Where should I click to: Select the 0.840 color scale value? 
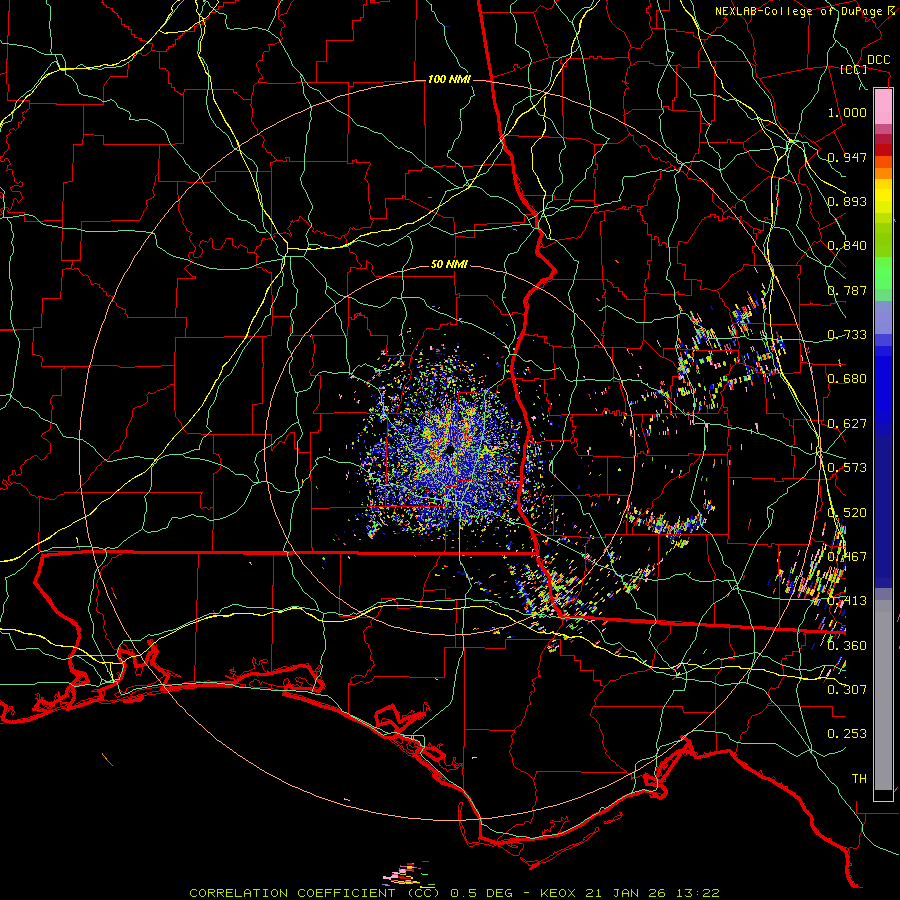[x=847, y=246]
